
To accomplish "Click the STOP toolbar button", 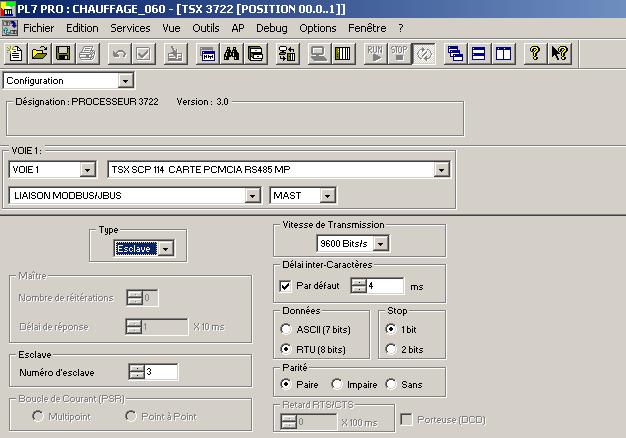I will coord(399,54).
